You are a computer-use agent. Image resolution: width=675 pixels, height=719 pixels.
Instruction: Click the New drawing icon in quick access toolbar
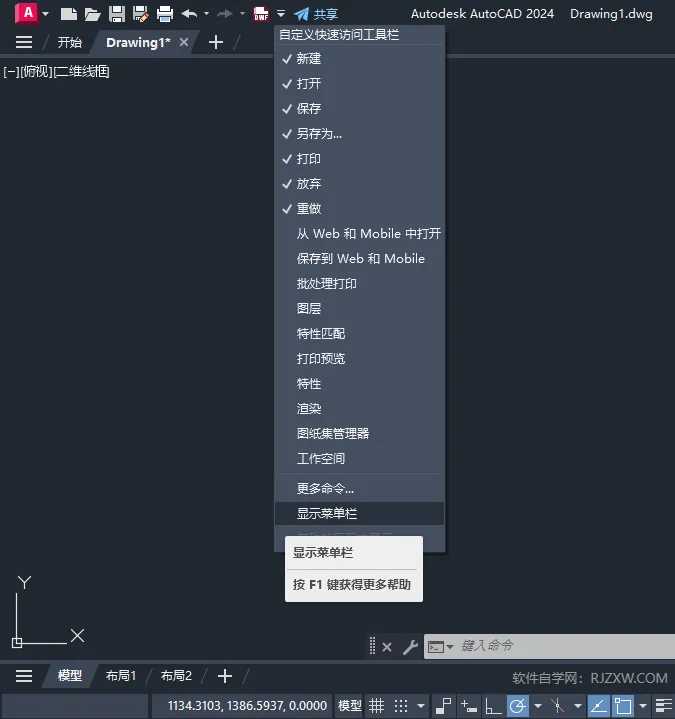click(69, 14)
